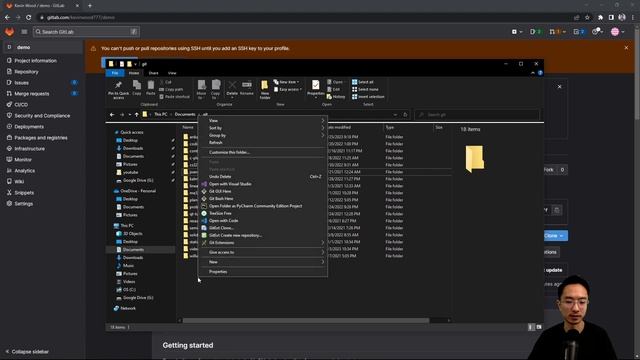Click the Explorer up-one-level arrow

(137, 115)
